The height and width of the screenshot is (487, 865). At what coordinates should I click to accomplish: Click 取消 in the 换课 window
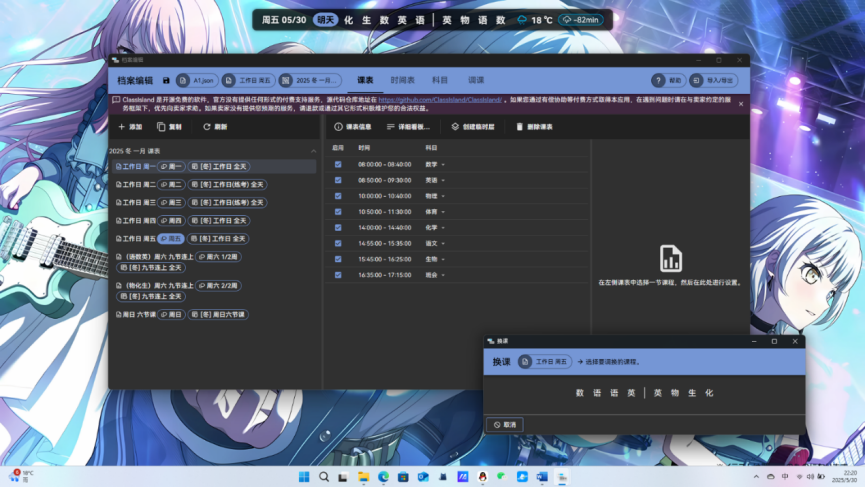505,425
